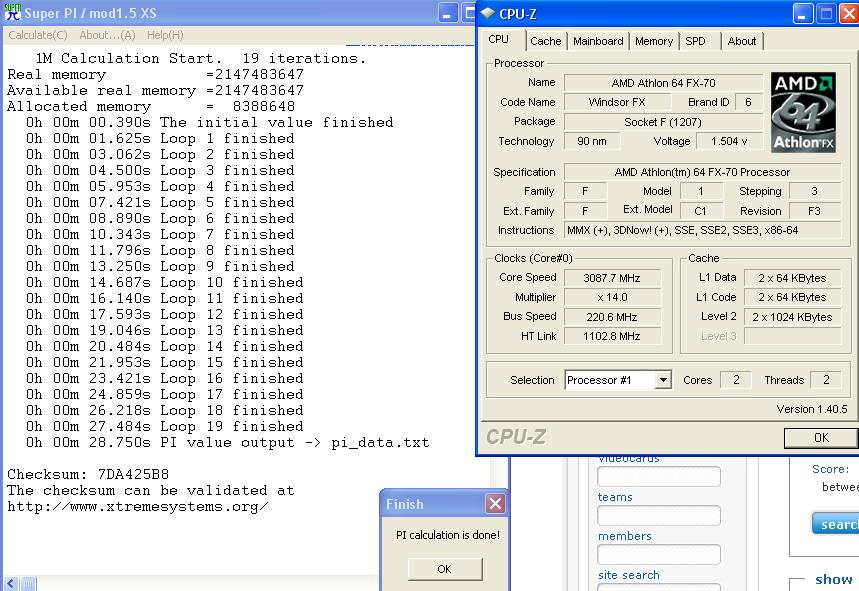Close the Finish dialog with the X button

[x=495, y=503]
